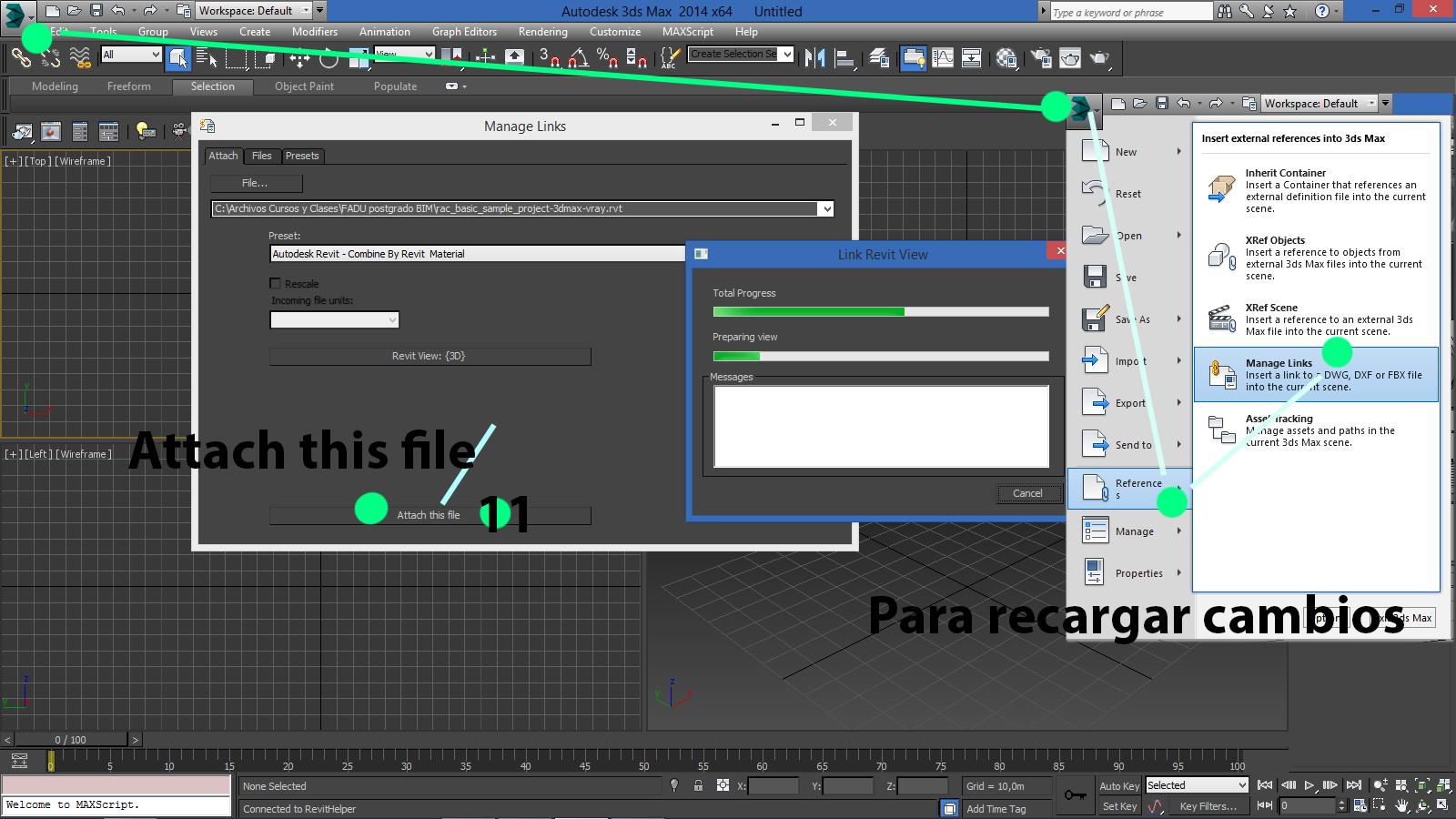Open the Layer Manager icon
The height and width of the screenshot is (819, 1456).
(879, 58)
